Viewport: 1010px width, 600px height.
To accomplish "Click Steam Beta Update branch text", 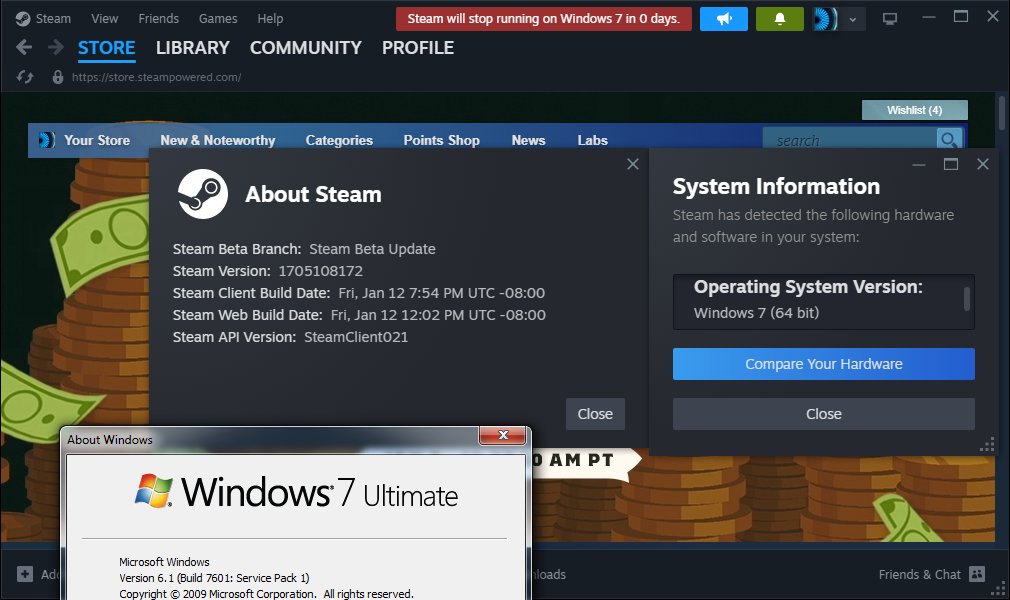I will (372, 249).
